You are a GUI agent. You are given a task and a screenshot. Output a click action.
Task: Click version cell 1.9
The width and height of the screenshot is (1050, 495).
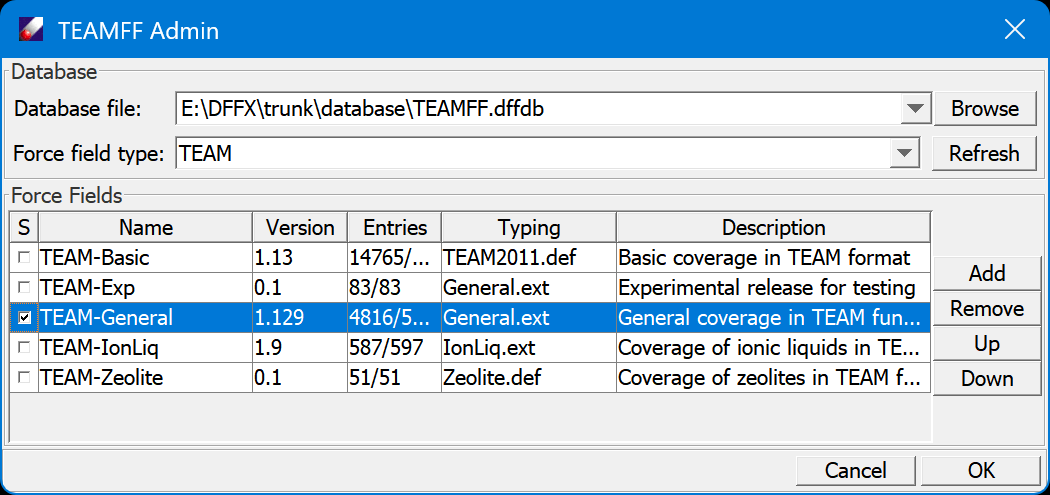[x=300, y=348]
